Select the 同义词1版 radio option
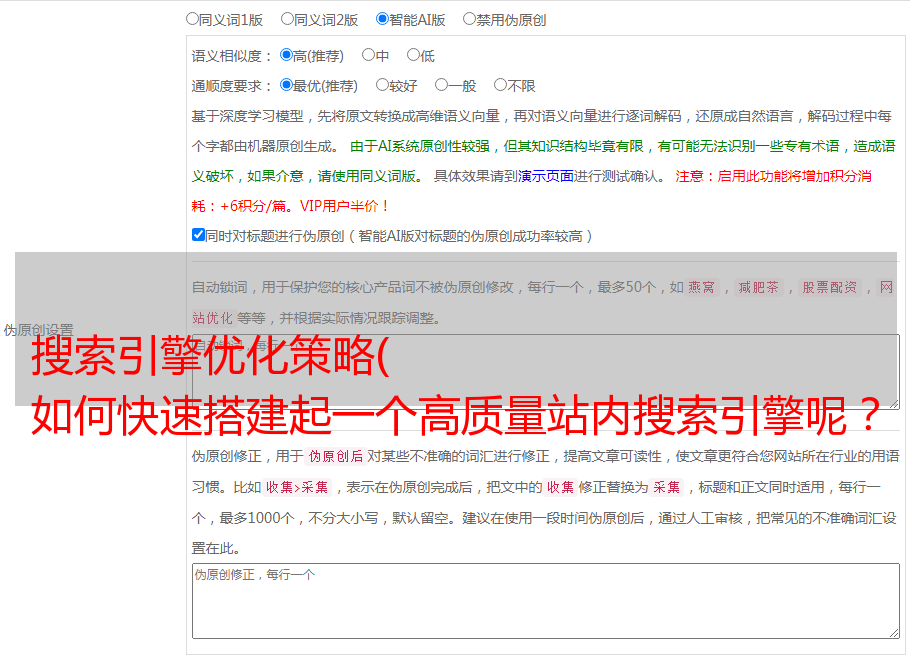911x658 pixels. tap(192, 19)
